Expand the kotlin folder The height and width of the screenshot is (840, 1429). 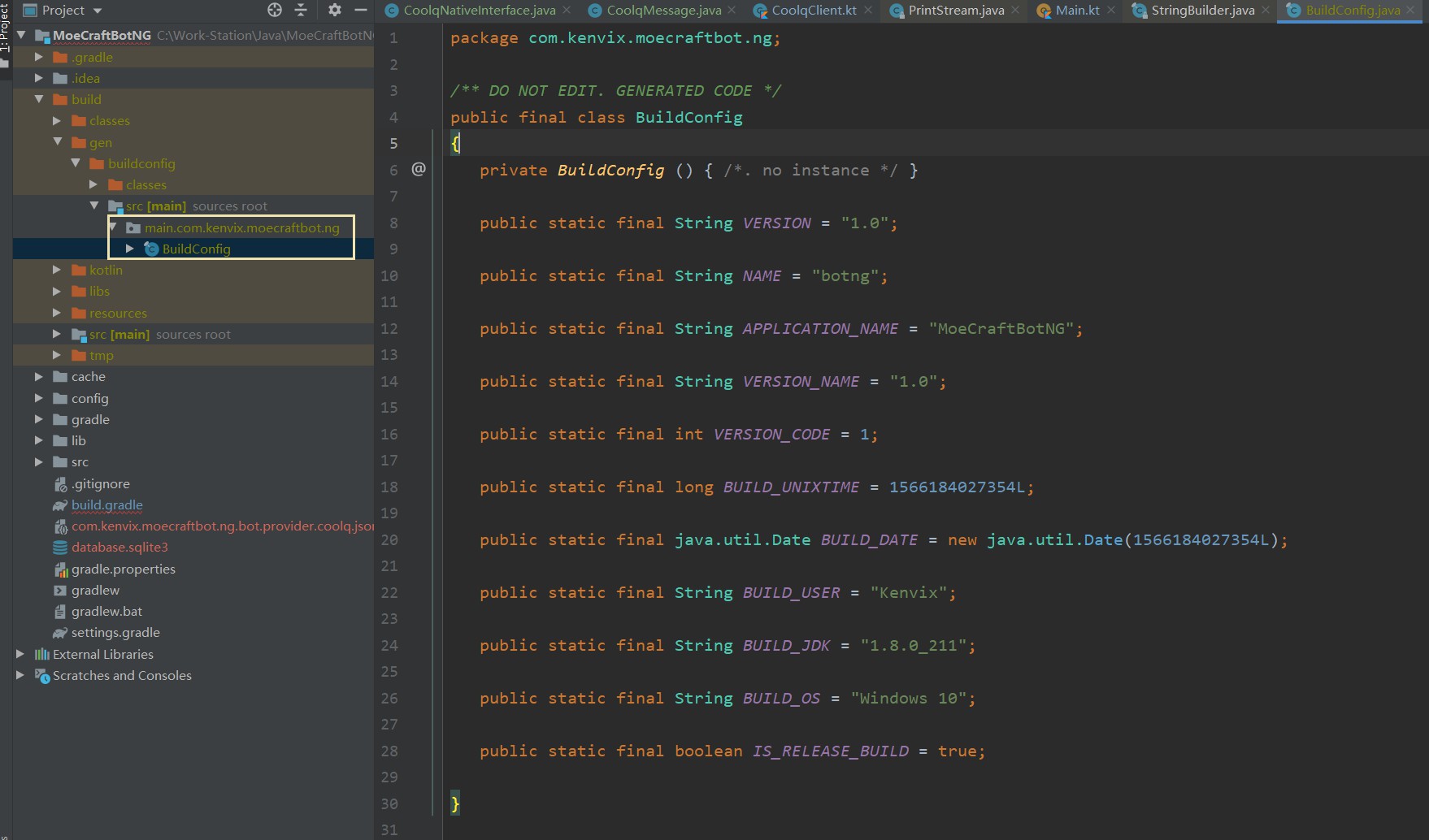click(x=57, y=270)
